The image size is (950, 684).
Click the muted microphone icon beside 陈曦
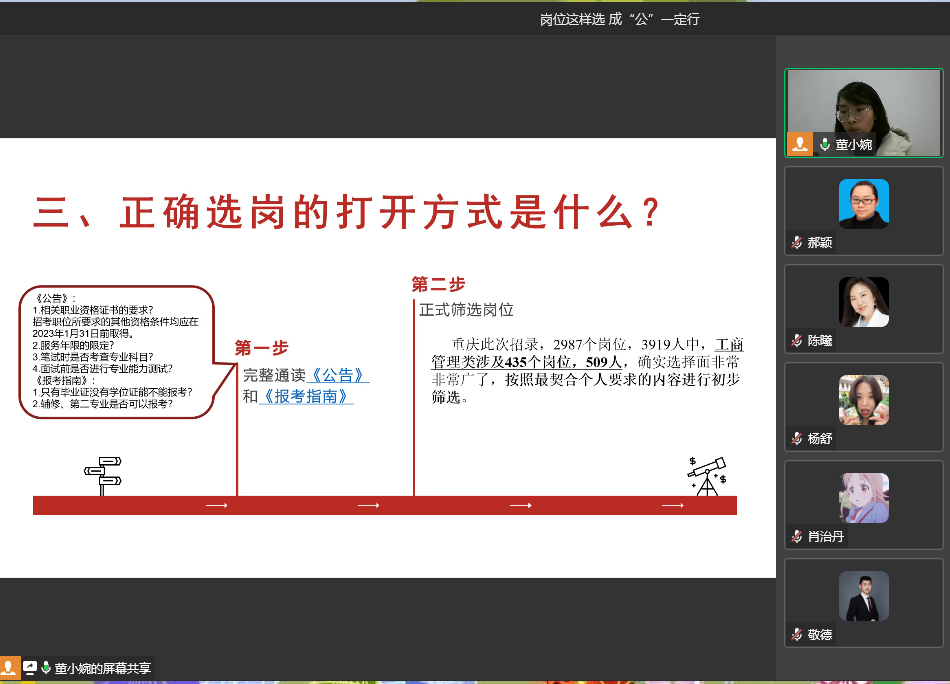pos(797,341)
